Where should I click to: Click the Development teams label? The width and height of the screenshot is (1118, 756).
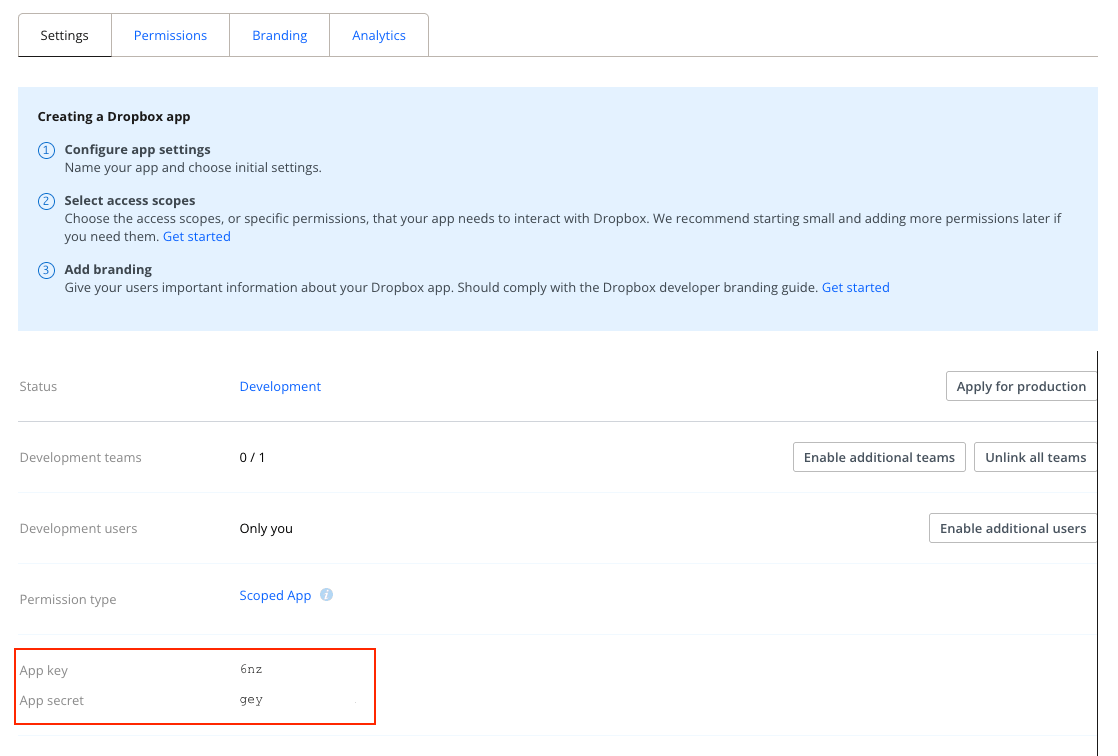(x=81, y=457)
